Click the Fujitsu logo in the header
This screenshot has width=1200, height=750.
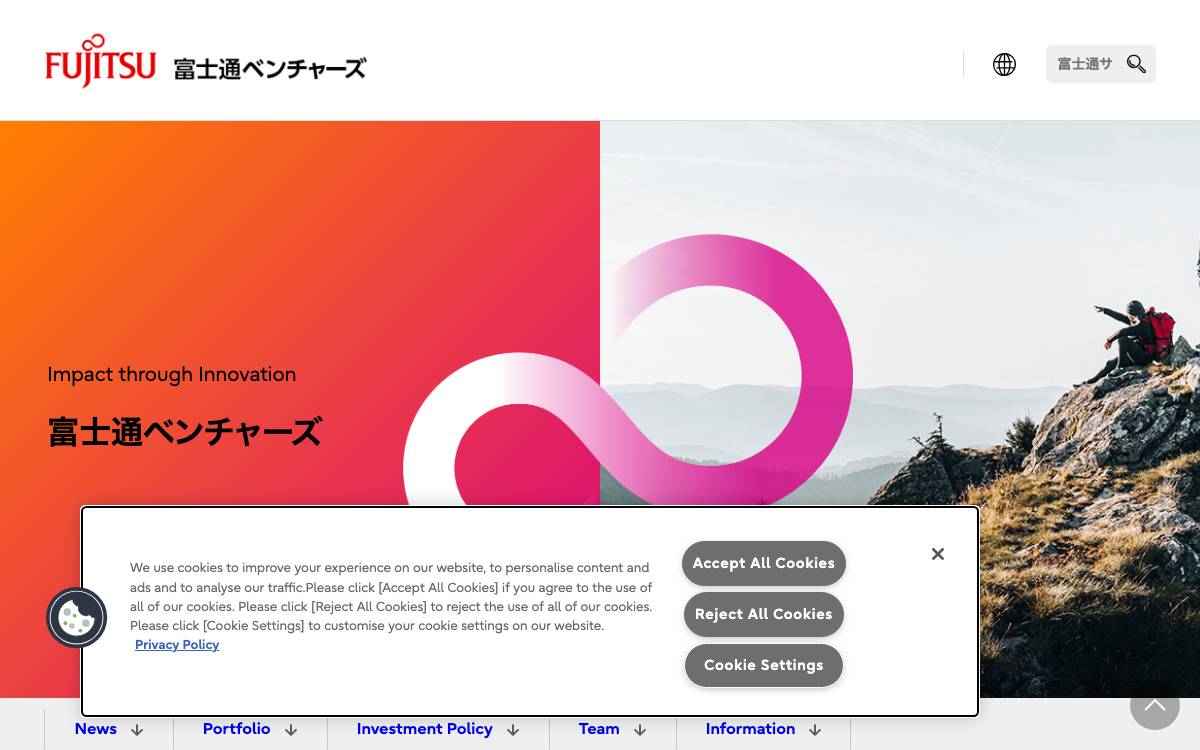pyautogui.click(x=100, y=61)
